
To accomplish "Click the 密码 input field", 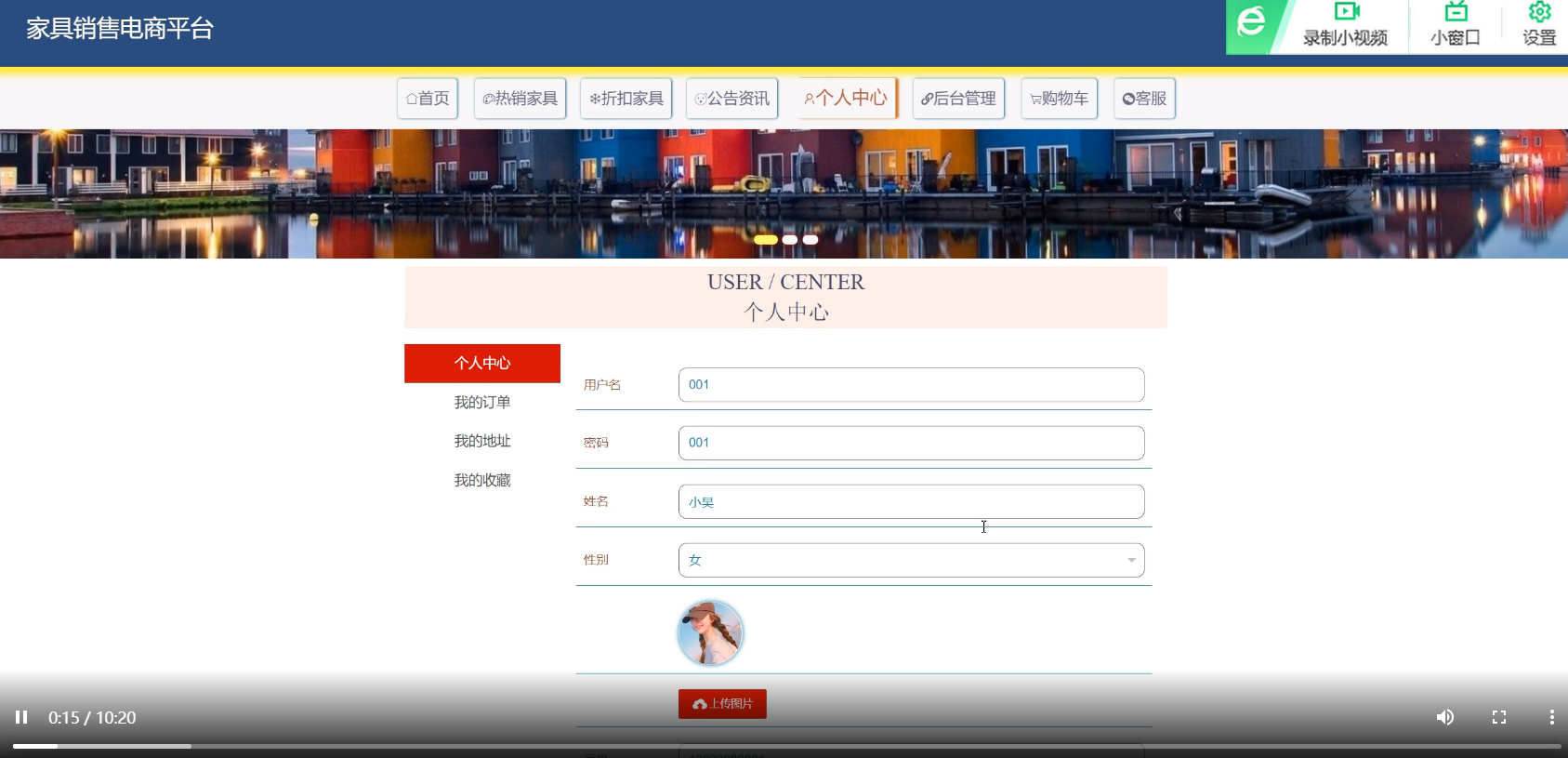I will click(x=911, y=444).
